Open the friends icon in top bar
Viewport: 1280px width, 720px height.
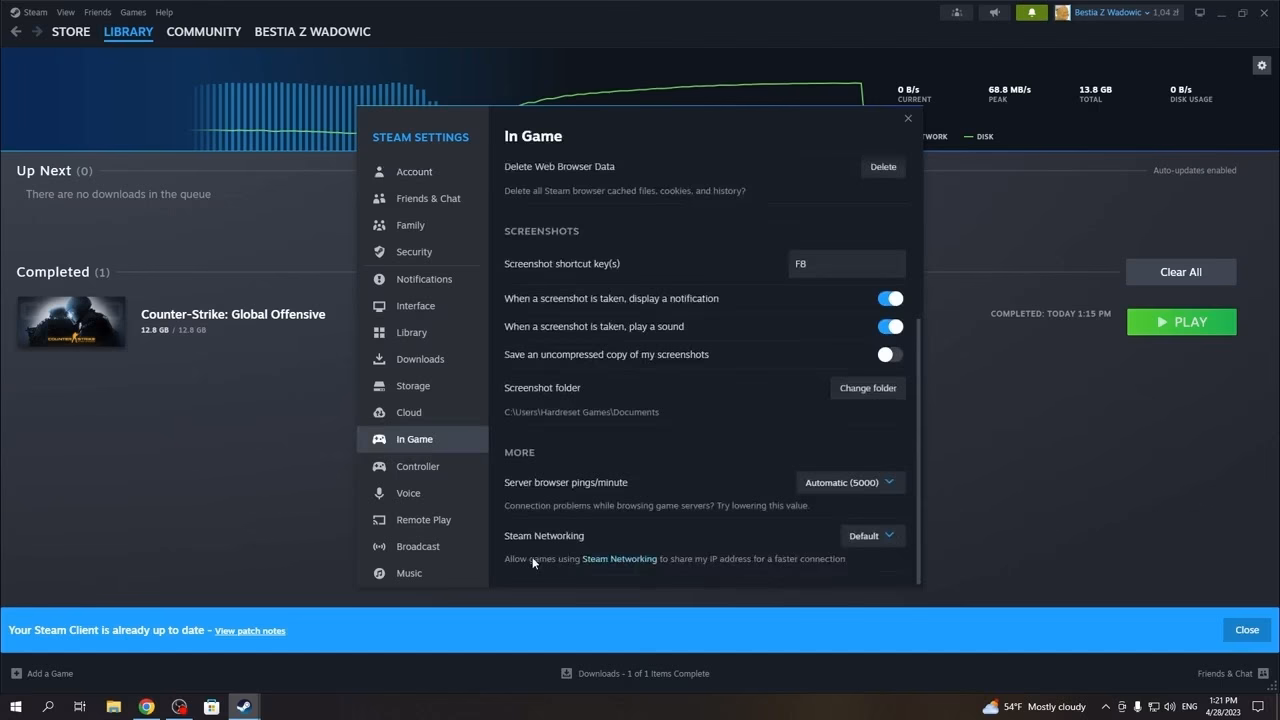(957, 13)
